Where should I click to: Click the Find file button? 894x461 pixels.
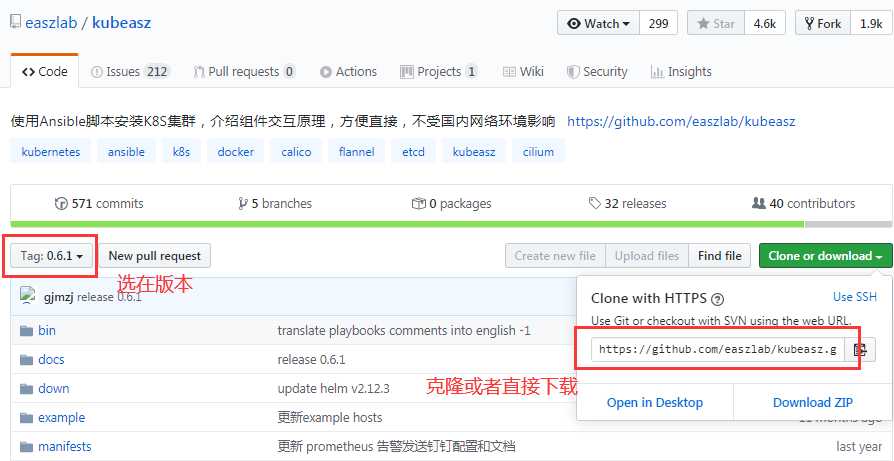[720, 256]
